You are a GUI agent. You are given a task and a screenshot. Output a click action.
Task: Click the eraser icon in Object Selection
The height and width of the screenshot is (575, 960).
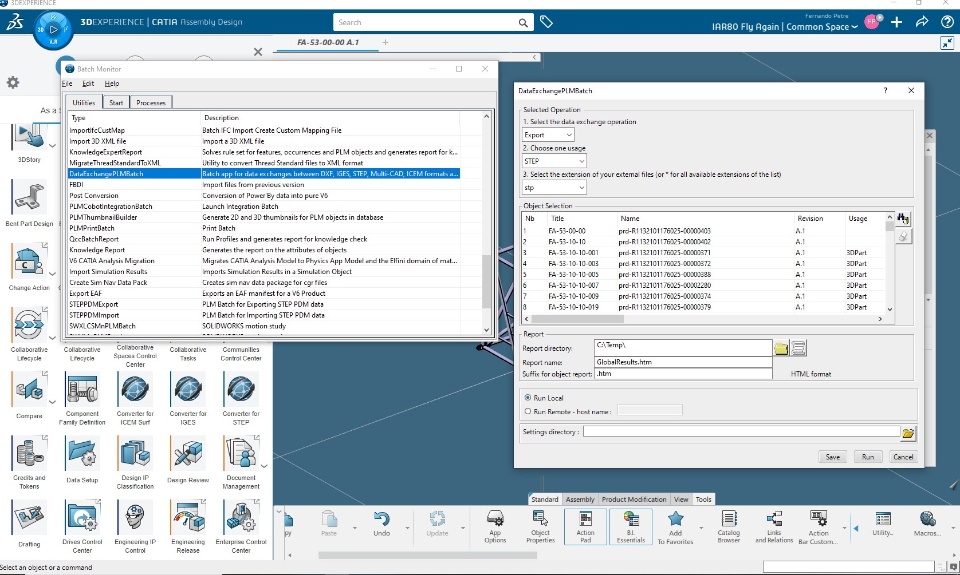coord(903,236)
